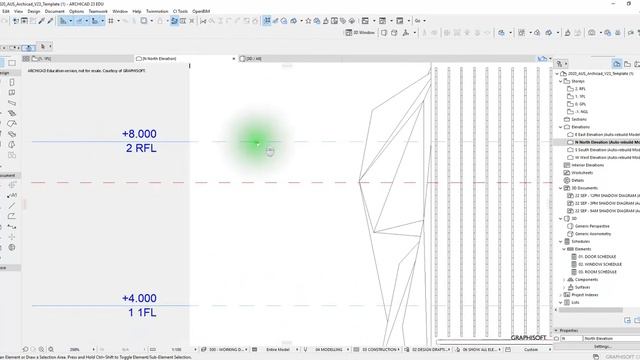Collapse the Properties panel header
This screenshot has height=360, width=640.
coord(556,330)
